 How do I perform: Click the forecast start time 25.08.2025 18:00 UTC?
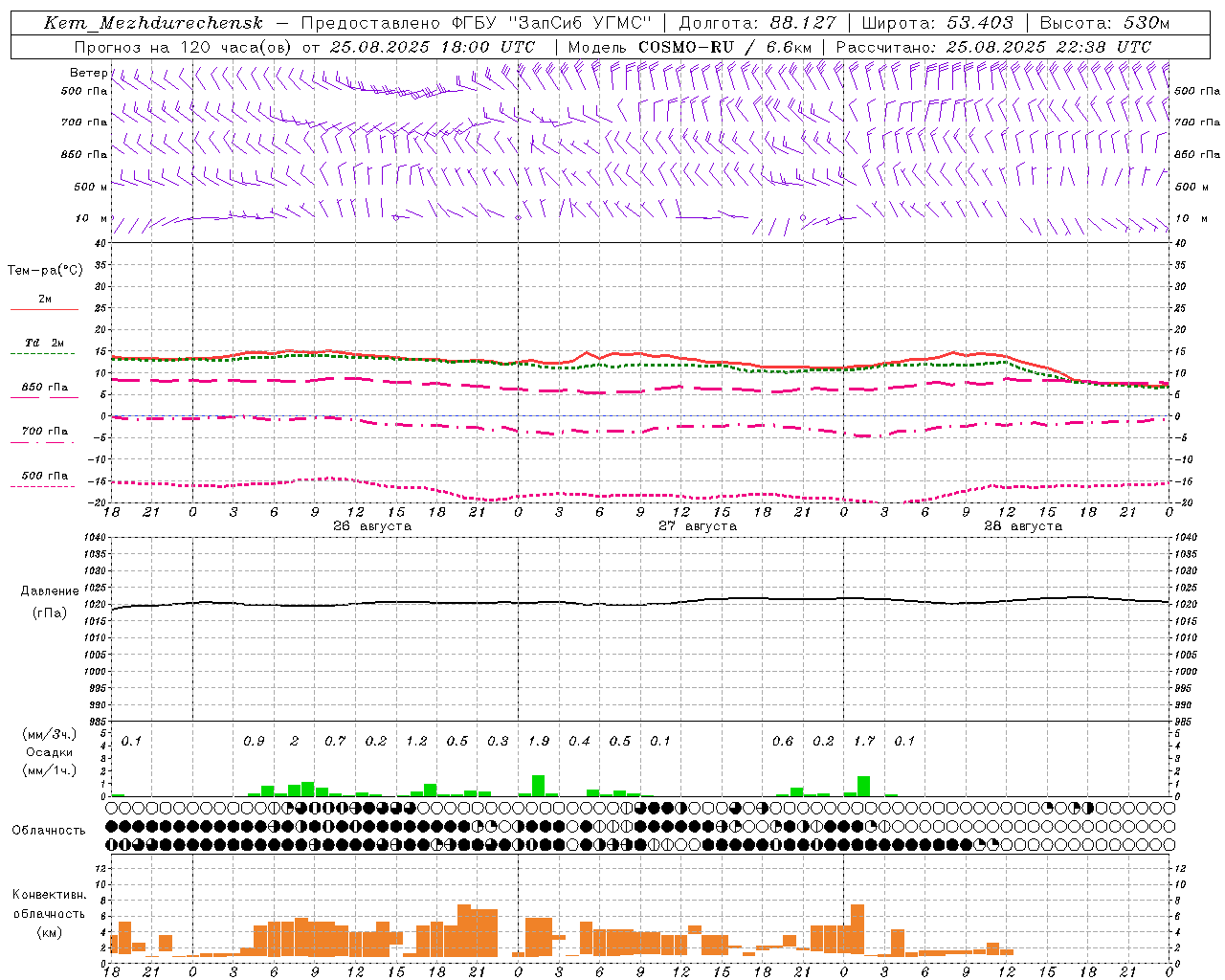(x=433, y=47)
